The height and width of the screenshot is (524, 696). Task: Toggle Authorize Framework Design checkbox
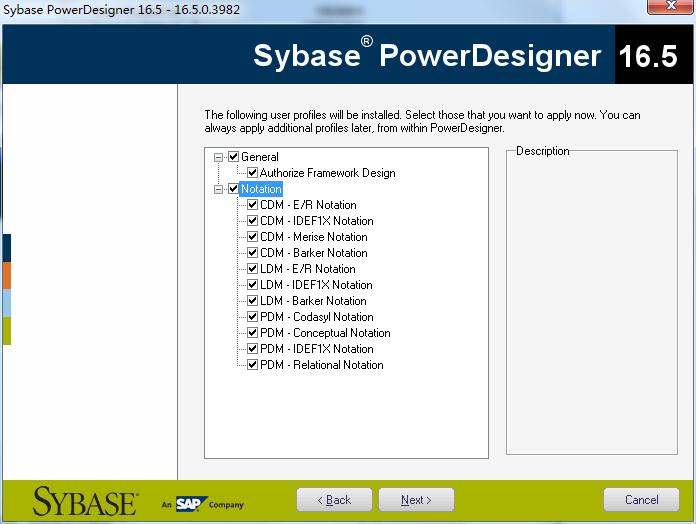253,173
